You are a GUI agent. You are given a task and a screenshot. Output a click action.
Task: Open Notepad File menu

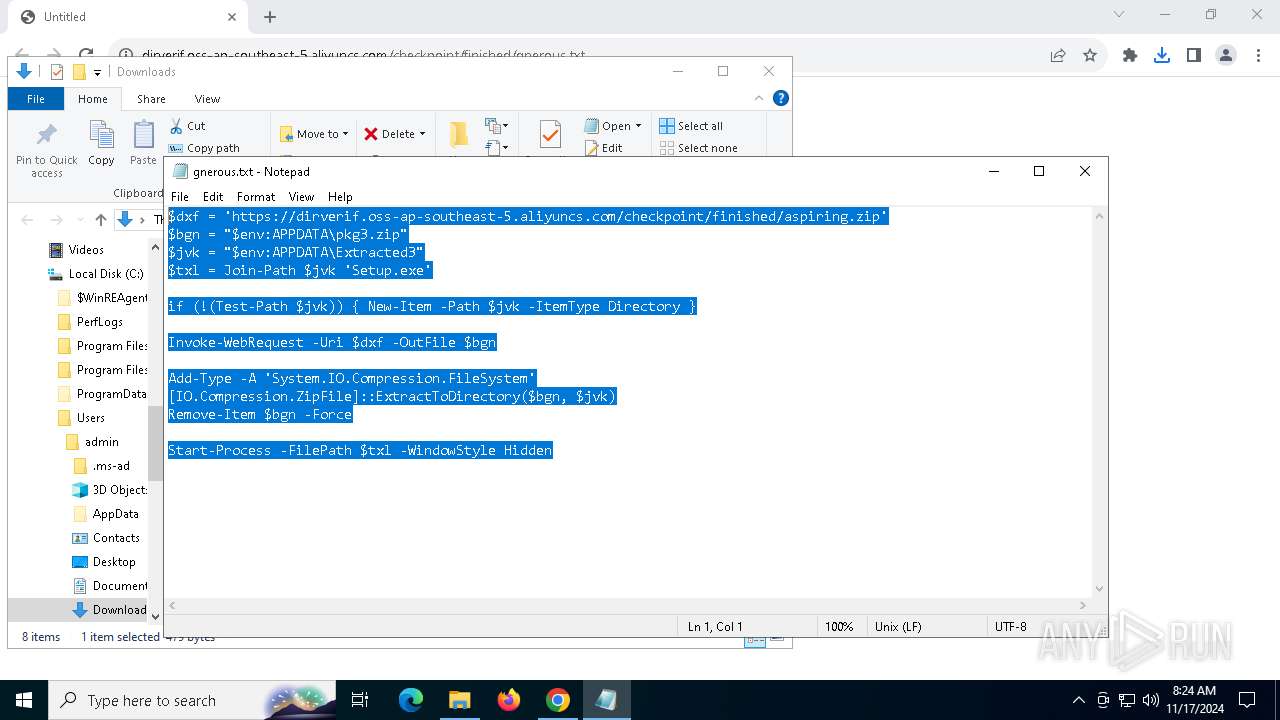coord(180,197)
